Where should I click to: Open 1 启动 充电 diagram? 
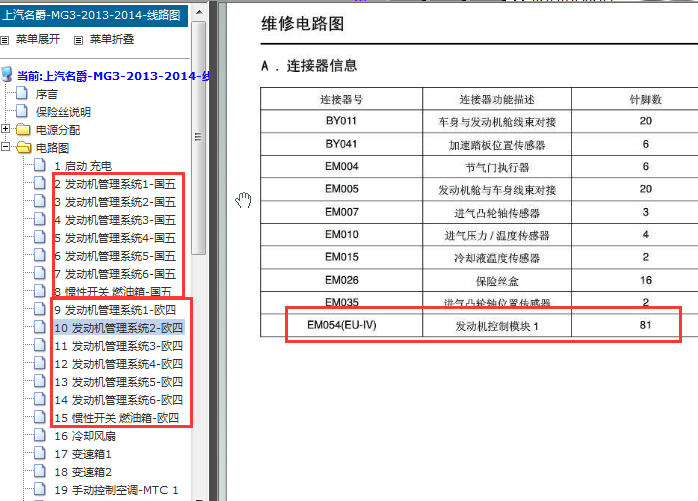click(83, 166)
